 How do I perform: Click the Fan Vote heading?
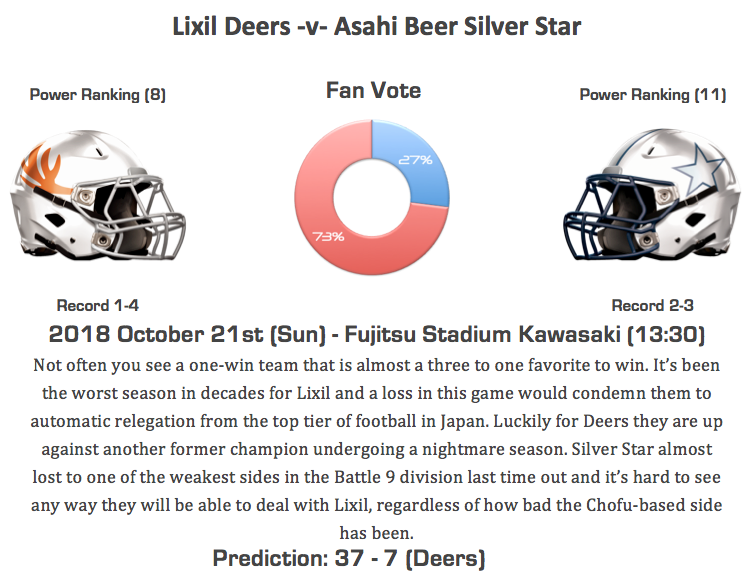(373, 90)
